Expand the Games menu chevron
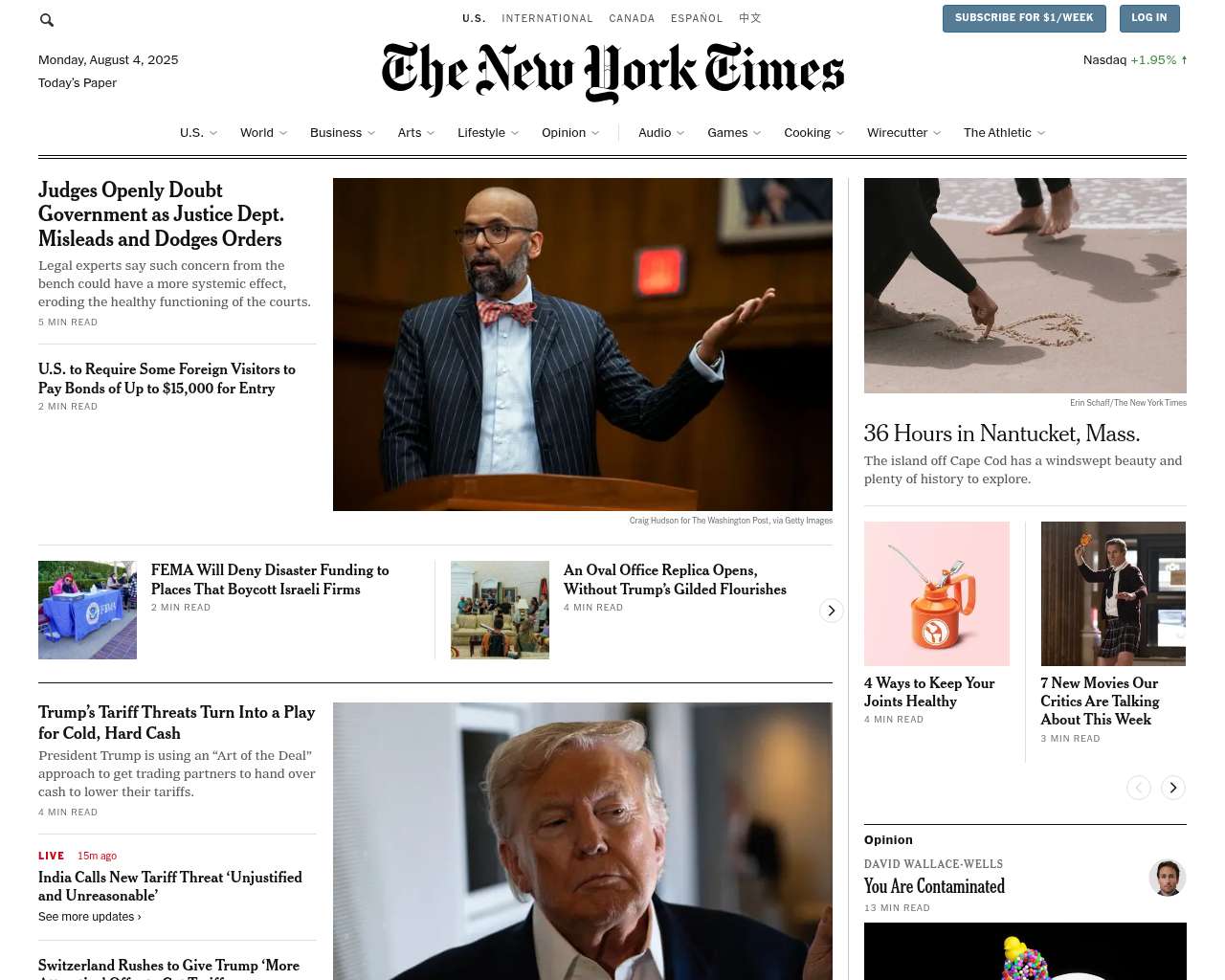 (x=757, y=133)
